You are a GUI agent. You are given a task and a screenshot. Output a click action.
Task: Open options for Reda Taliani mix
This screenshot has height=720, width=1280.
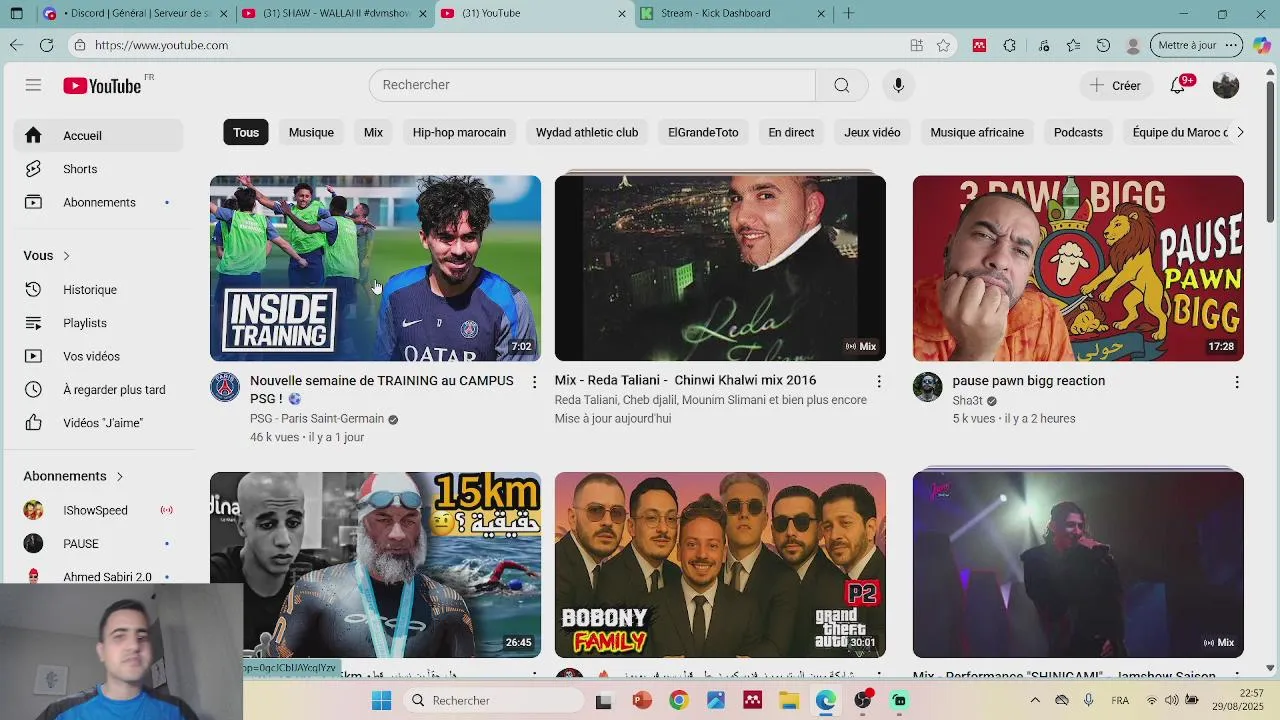879,382
